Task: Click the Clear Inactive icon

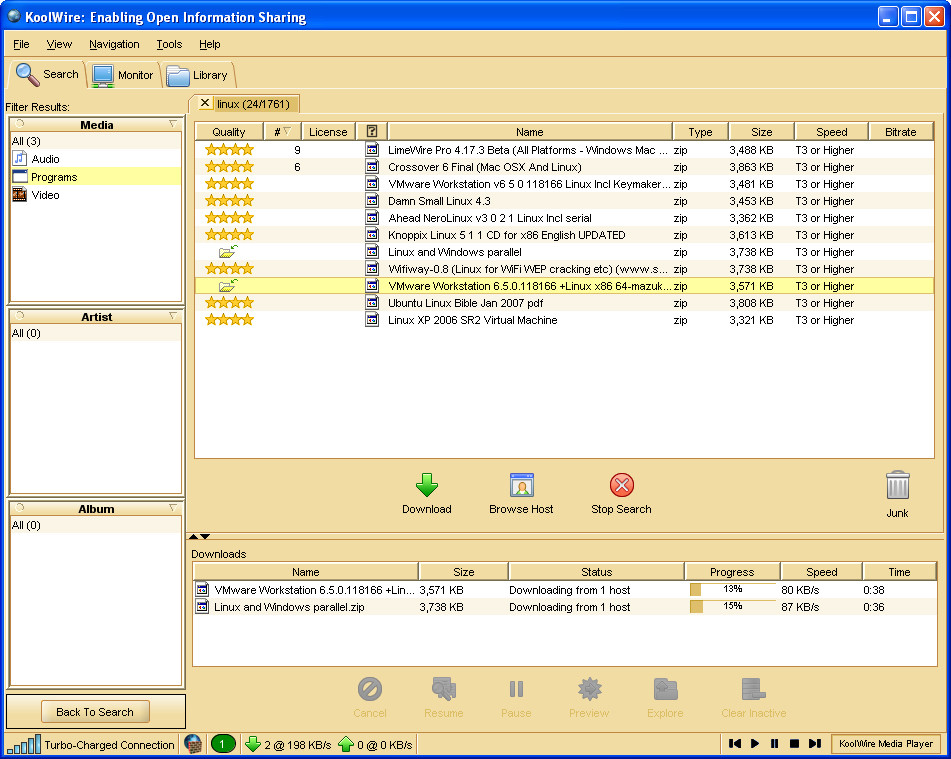Action: coord(753,689)
